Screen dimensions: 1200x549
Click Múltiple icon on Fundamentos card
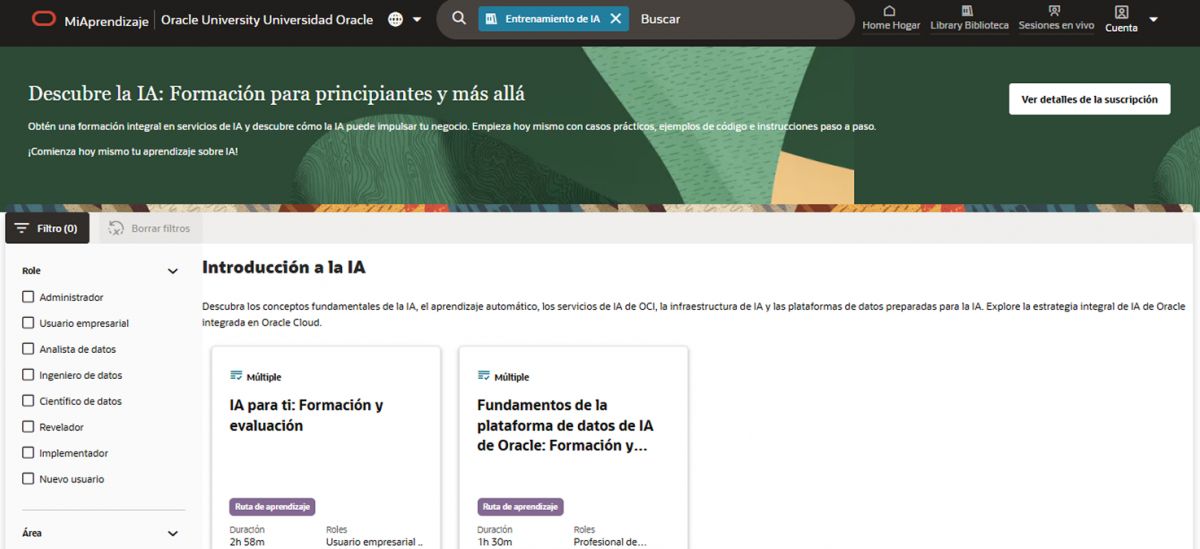[484, 376]
